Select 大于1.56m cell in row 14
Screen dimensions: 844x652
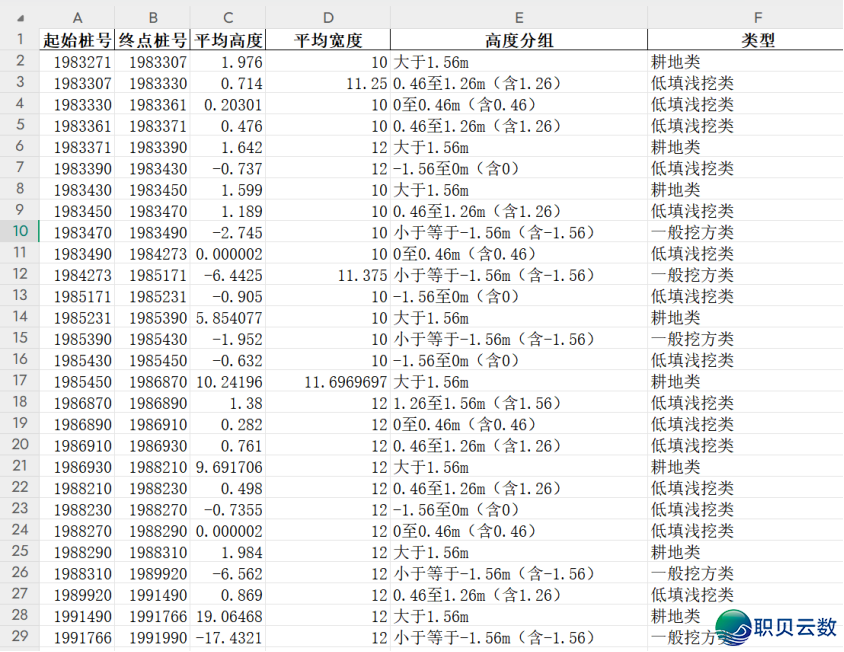coord(519,318)
